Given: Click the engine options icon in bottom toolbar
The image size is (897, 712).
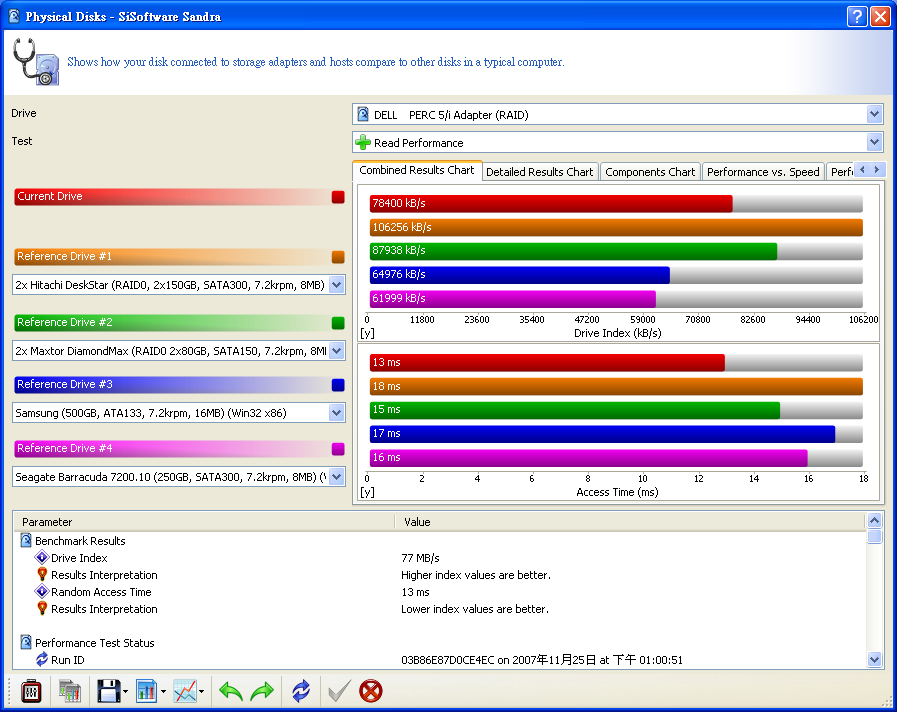Looking at the screenshot, I should (x=31, y=691).
